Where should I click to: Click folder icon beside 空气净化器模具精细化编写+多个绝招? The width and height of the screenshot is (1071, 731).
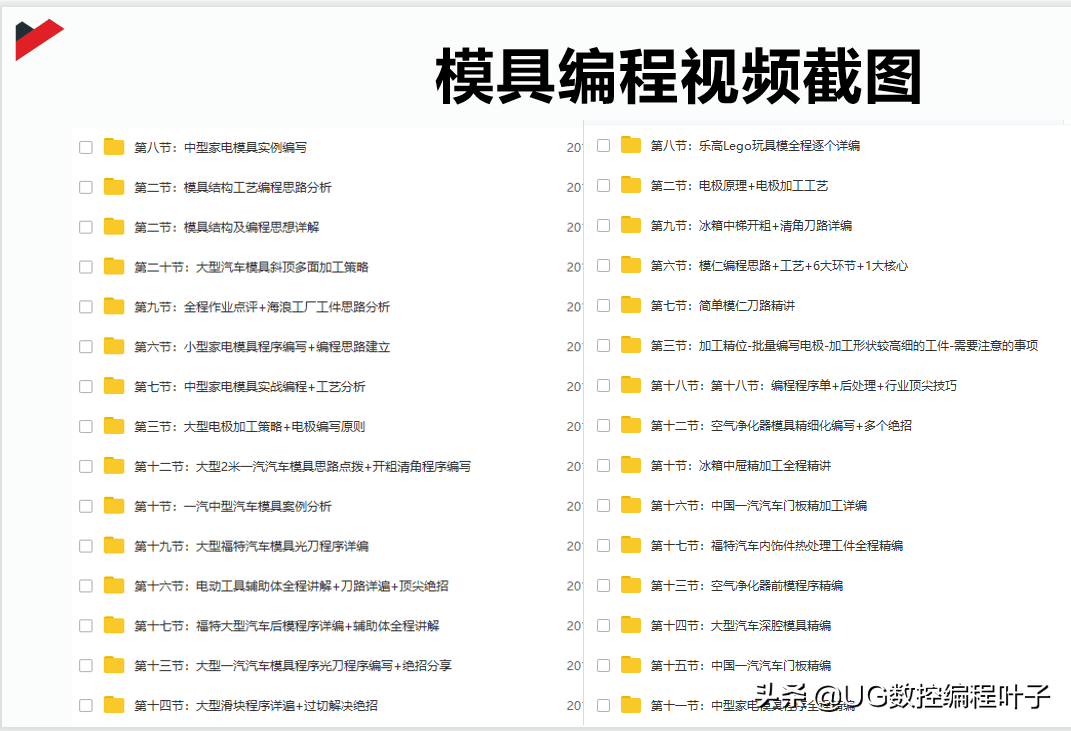pos(630,425)
